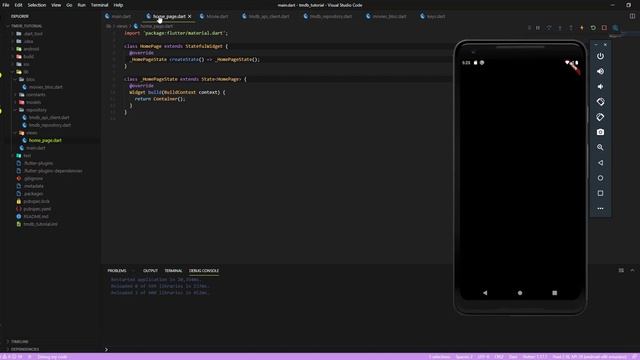Click the emulator toolbar Overview square icon
The height and width of the screenshot is (360, 640).
600,193
